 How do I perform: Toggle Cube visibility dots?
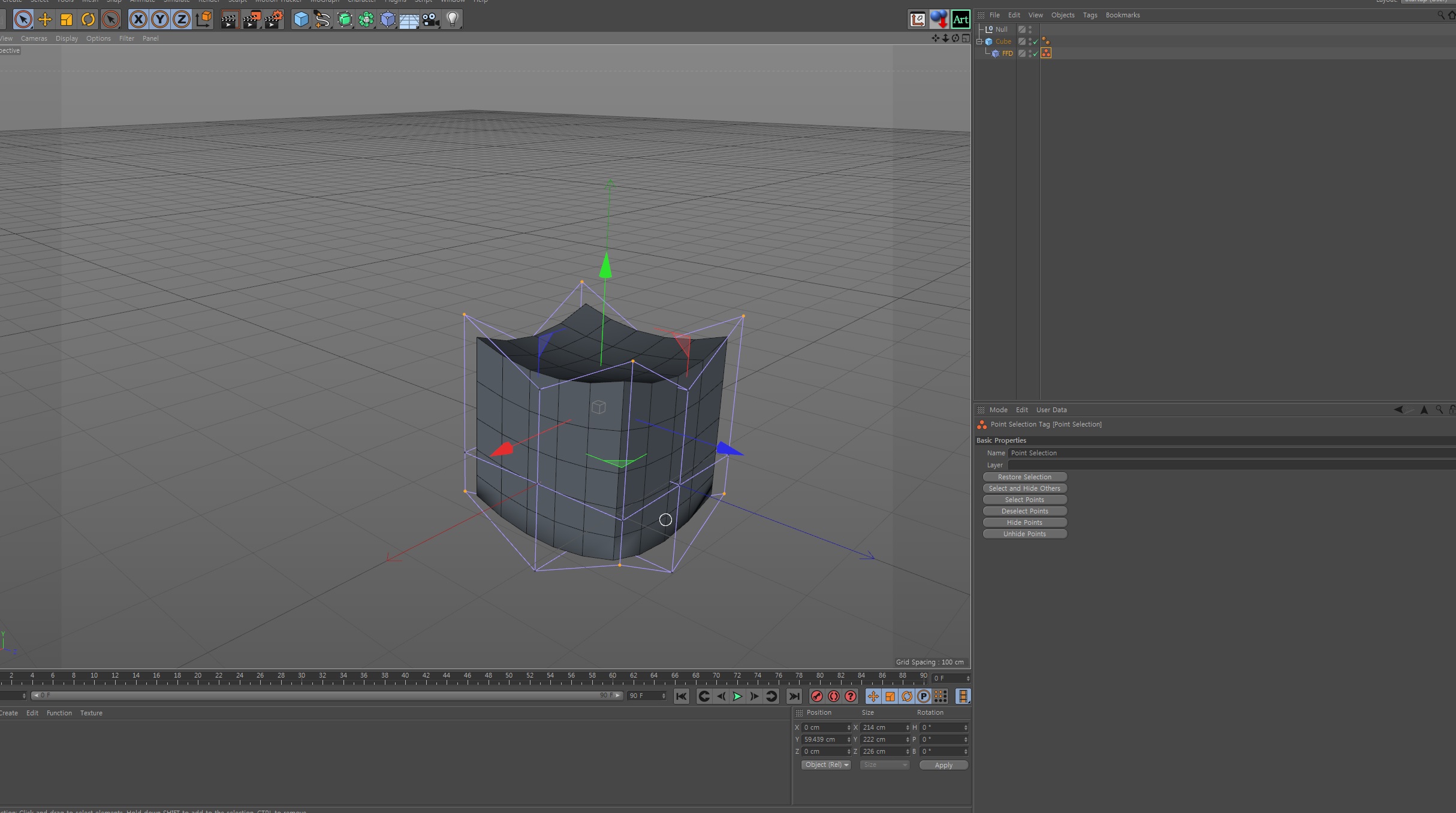(x=1030, y=41)
